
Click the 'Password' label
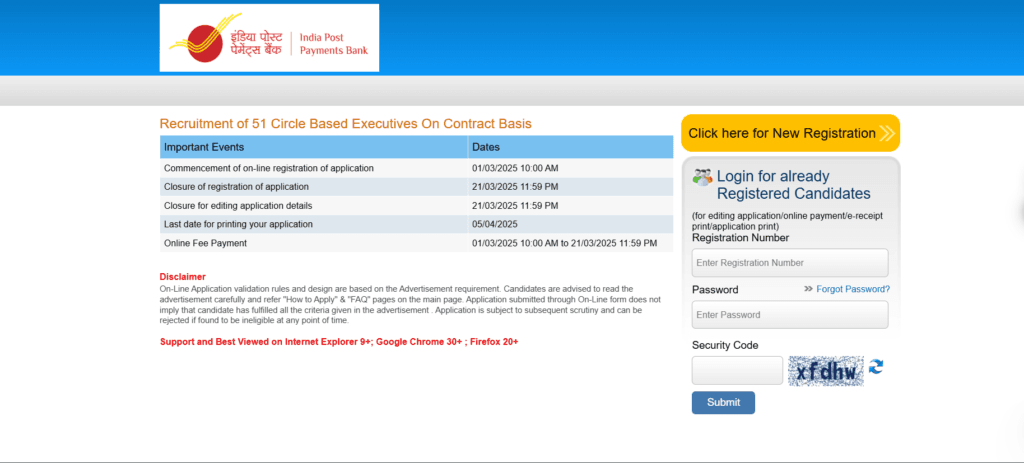tap(715, 289)
